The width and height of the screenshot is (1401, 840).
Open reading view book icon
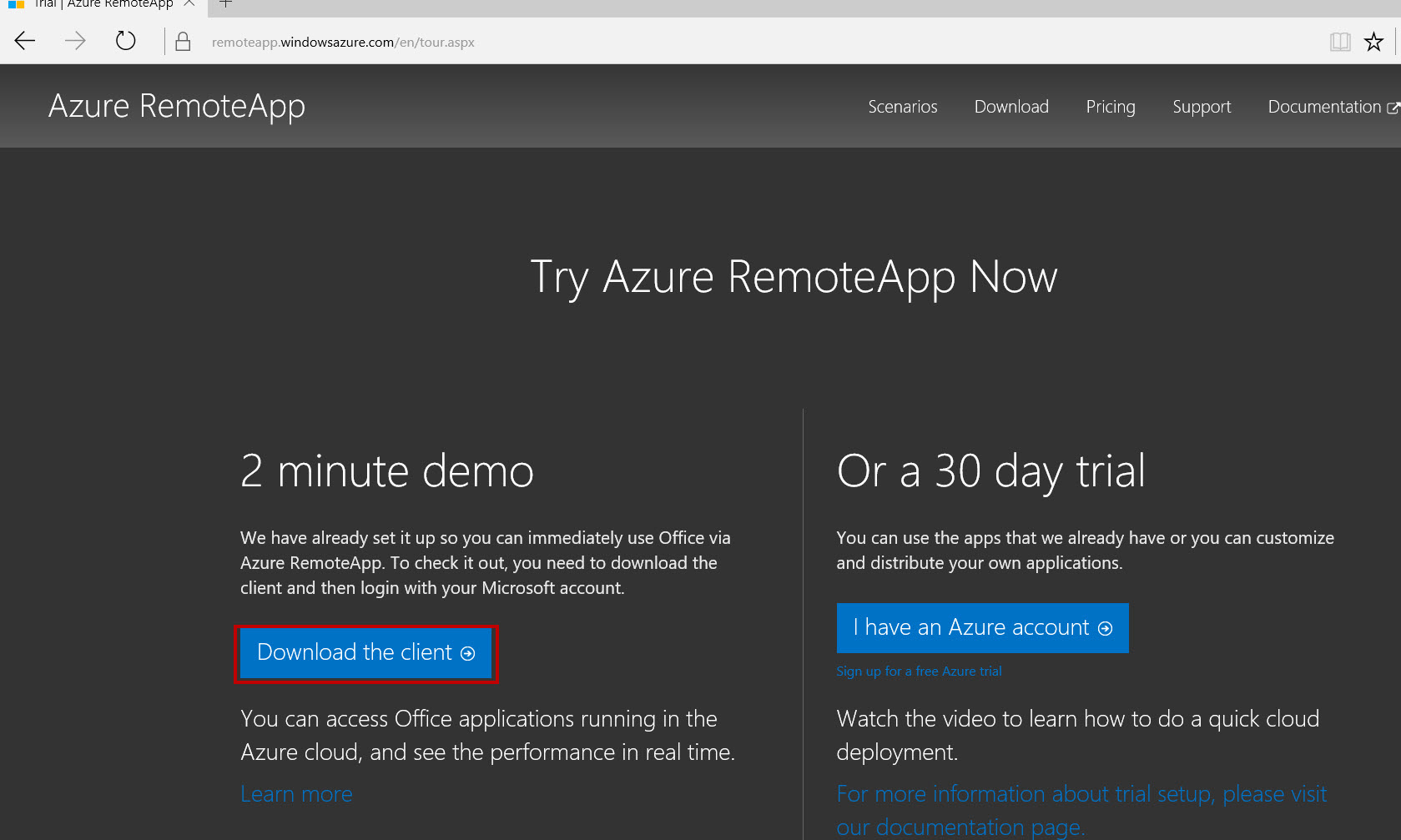pyautogui.click(x=1339, y=42)
